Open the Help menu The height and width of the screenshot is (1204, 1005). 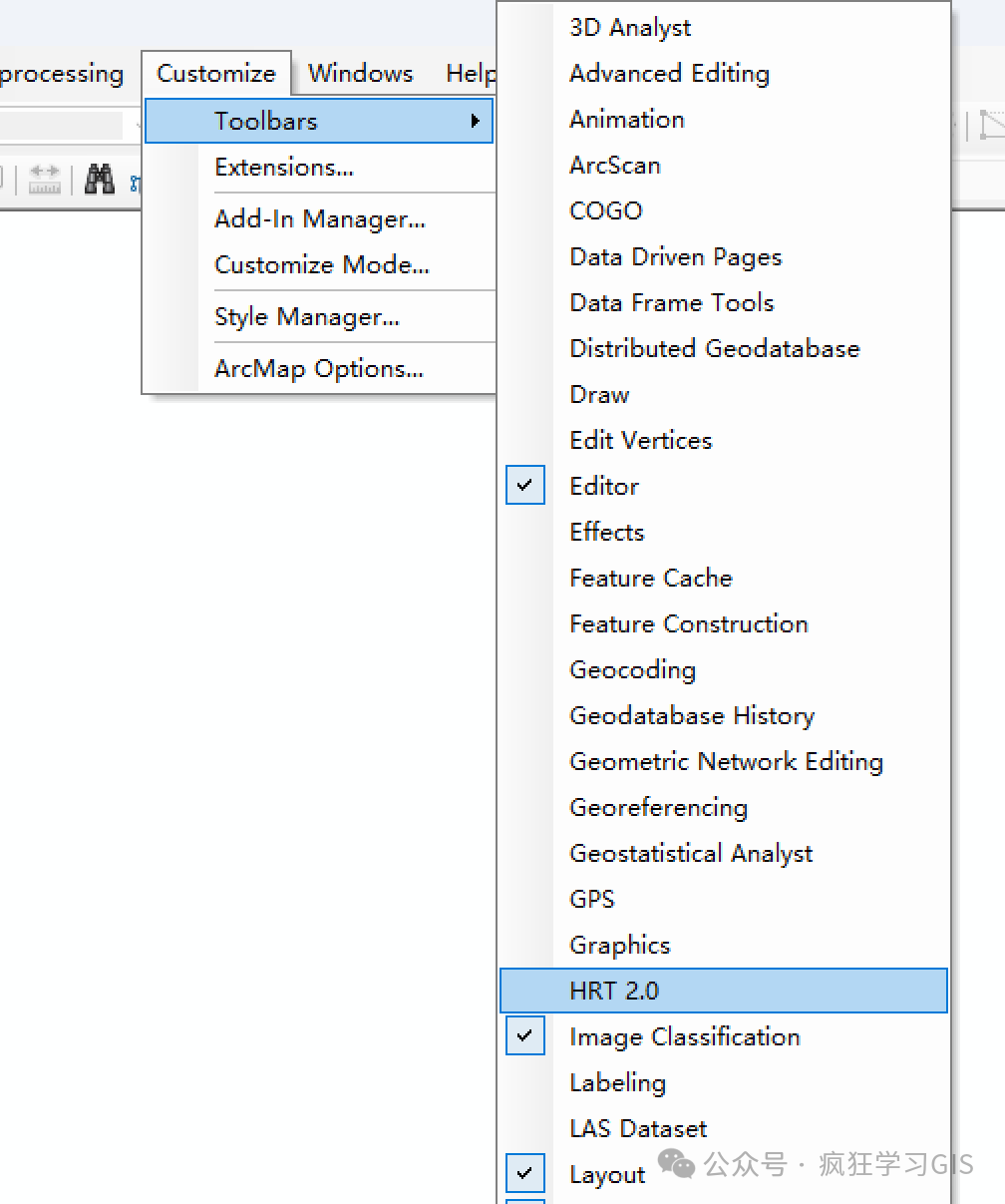[471, 74]
